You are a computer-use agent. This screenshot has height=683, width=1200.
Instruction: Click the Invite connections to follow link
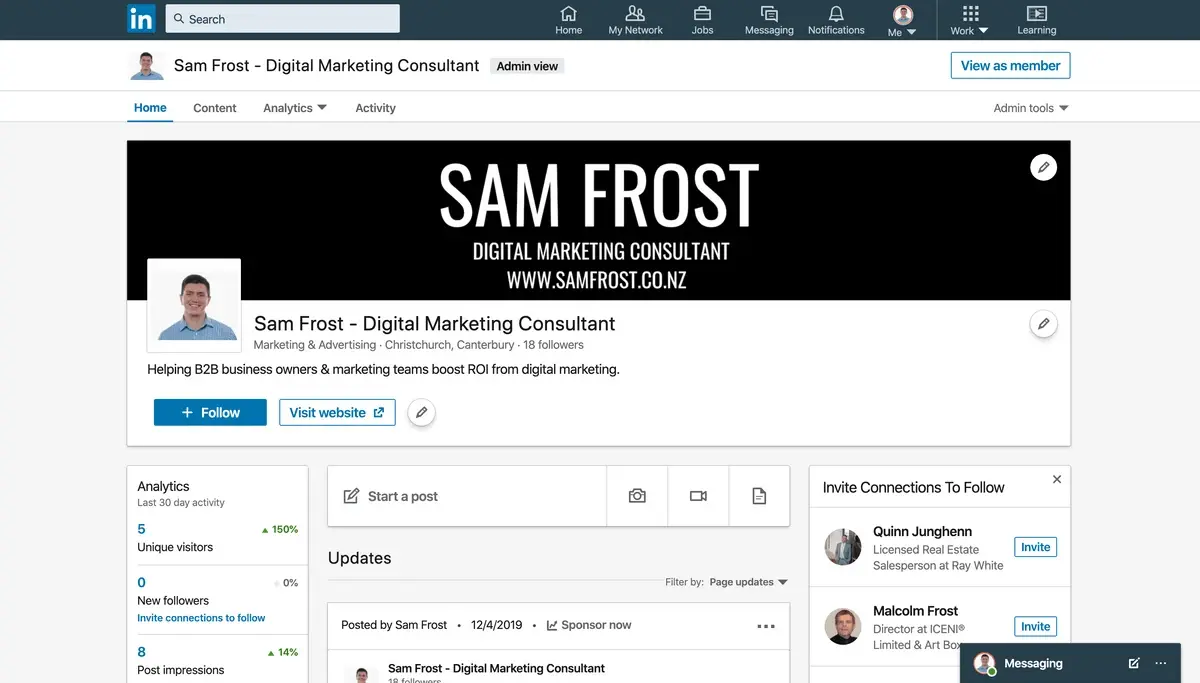tap(201, 618)
